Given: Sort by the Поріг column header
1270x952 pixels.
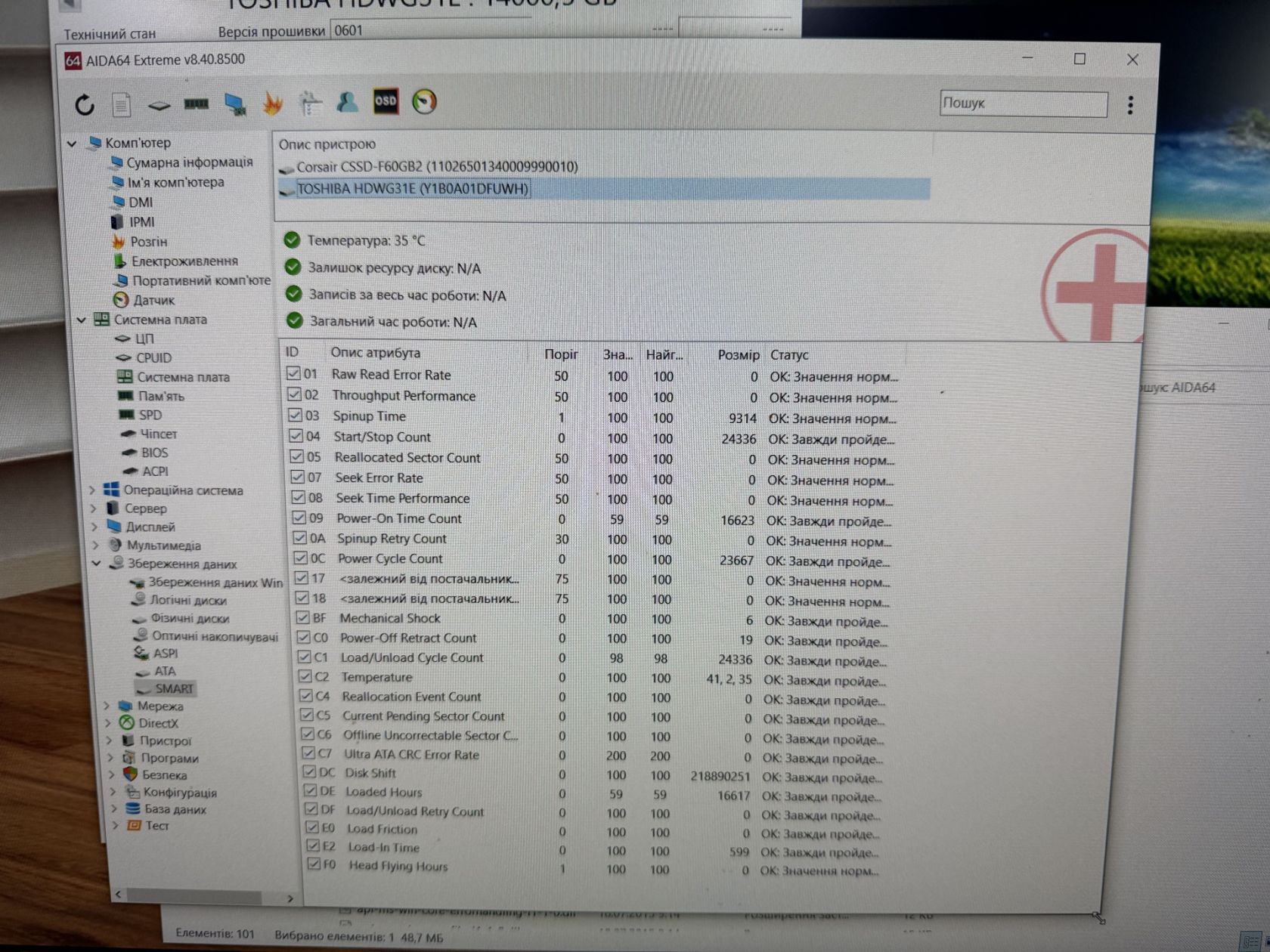Looking at the screenshot, I should click(561, 354).
